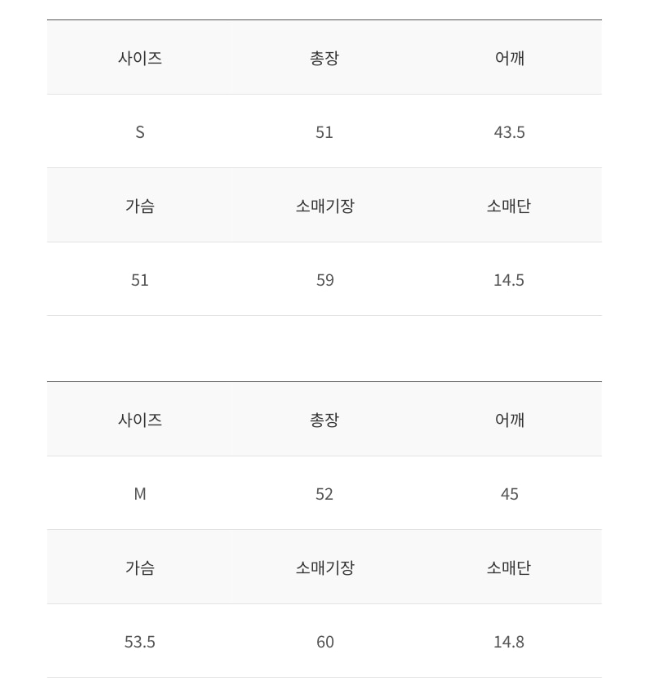
Task: Click 소매기장 header above 60
Action: click(x=325, y=568)
